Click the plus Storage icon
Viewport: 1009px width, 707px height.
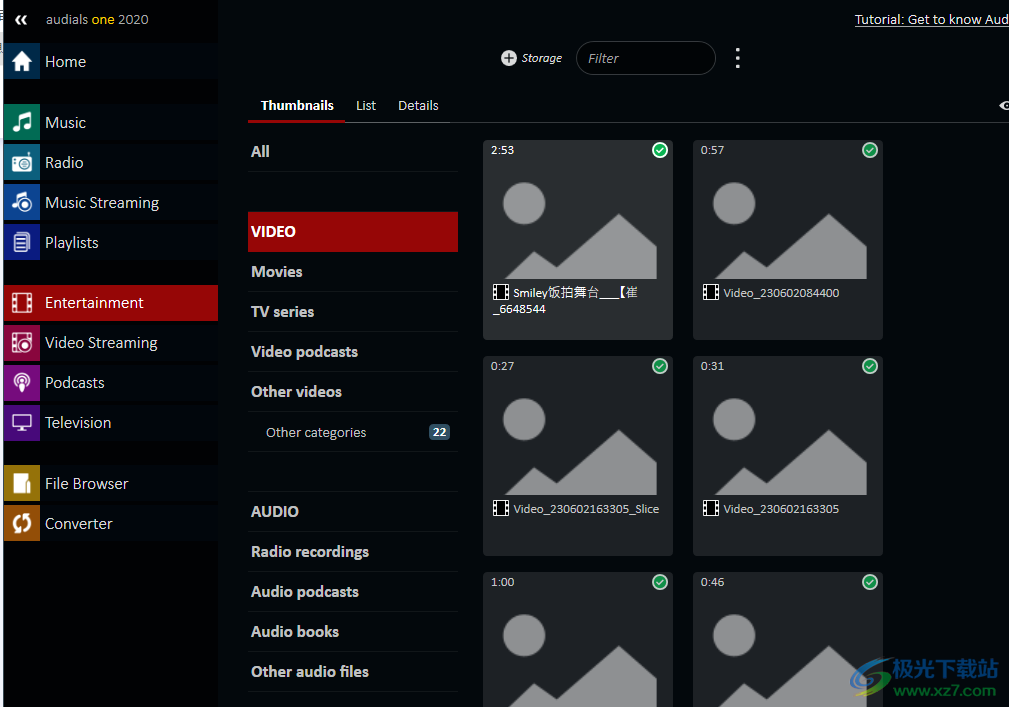tap(508, 58)
